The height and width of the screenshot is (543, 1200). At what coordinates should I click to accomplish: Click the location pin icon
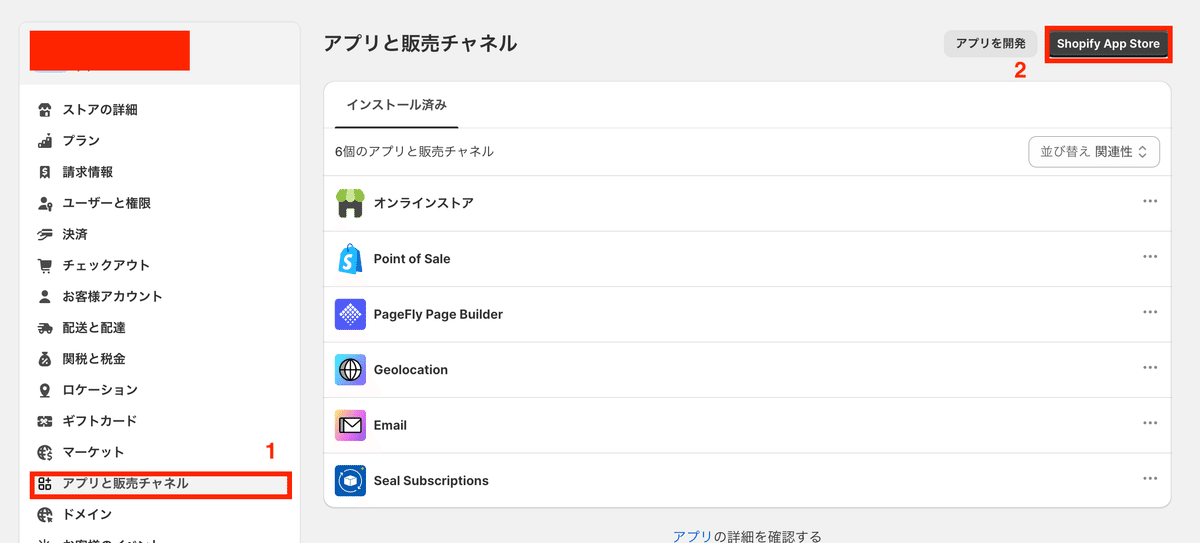pos(44,390)
